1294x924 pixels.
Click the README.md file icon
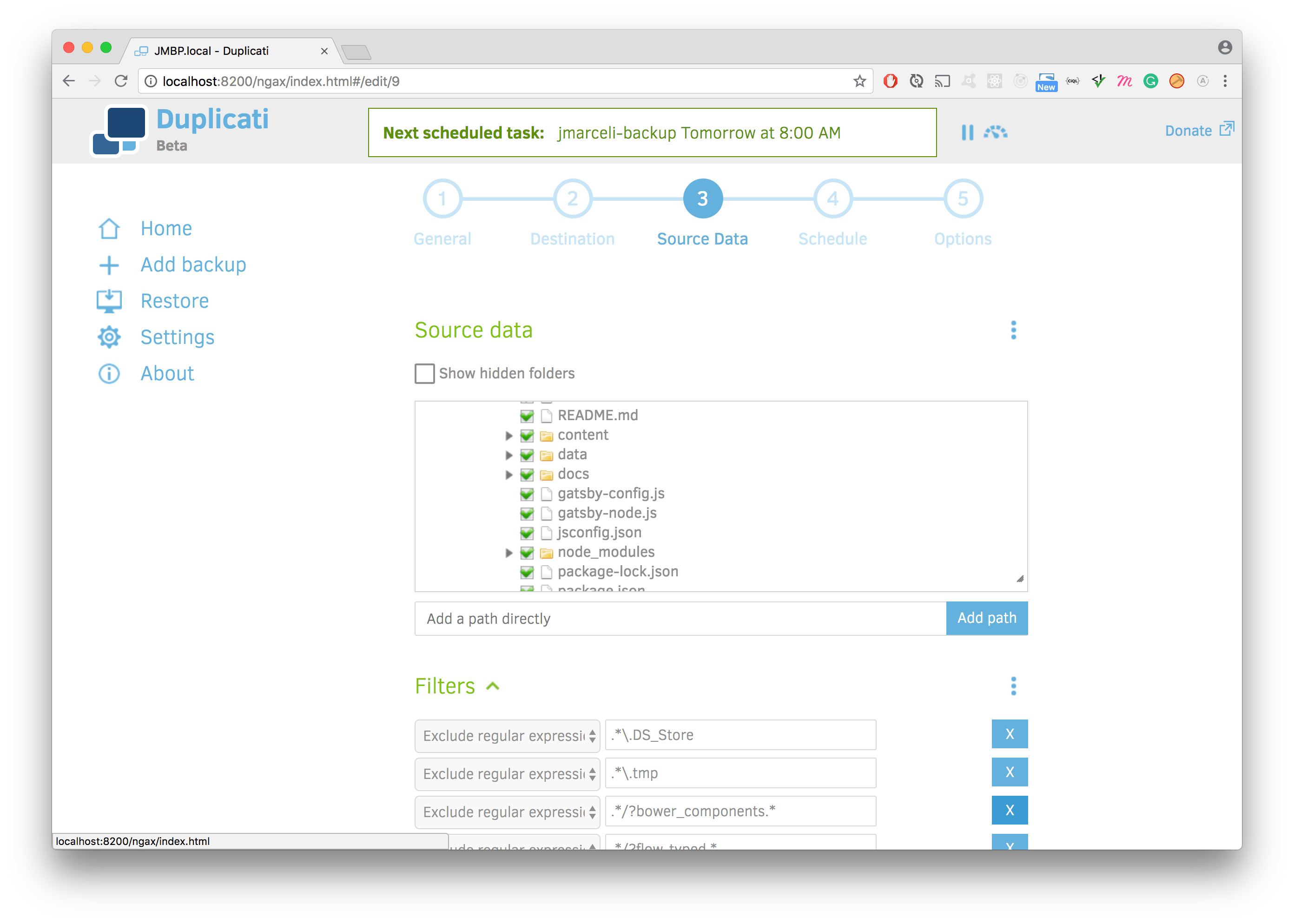click(546, 416)
